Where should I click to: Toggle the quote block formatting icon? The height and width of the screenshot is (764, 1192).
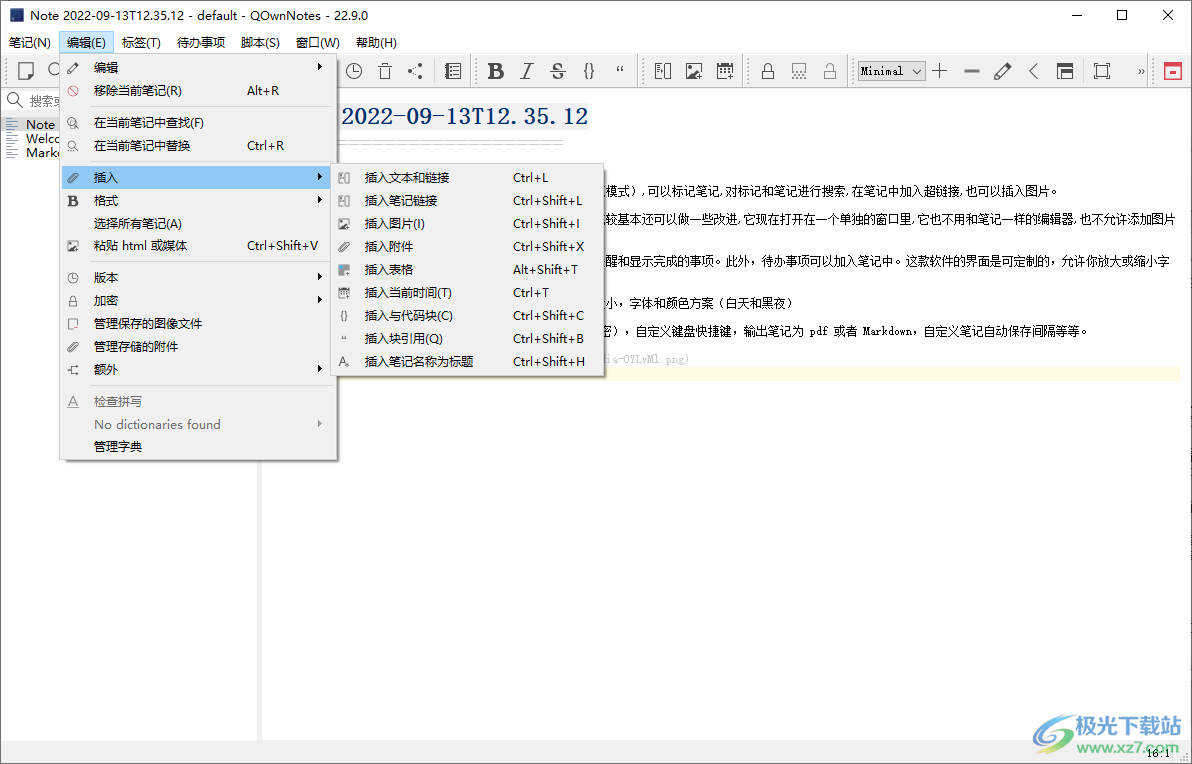(x=620, y=71)
